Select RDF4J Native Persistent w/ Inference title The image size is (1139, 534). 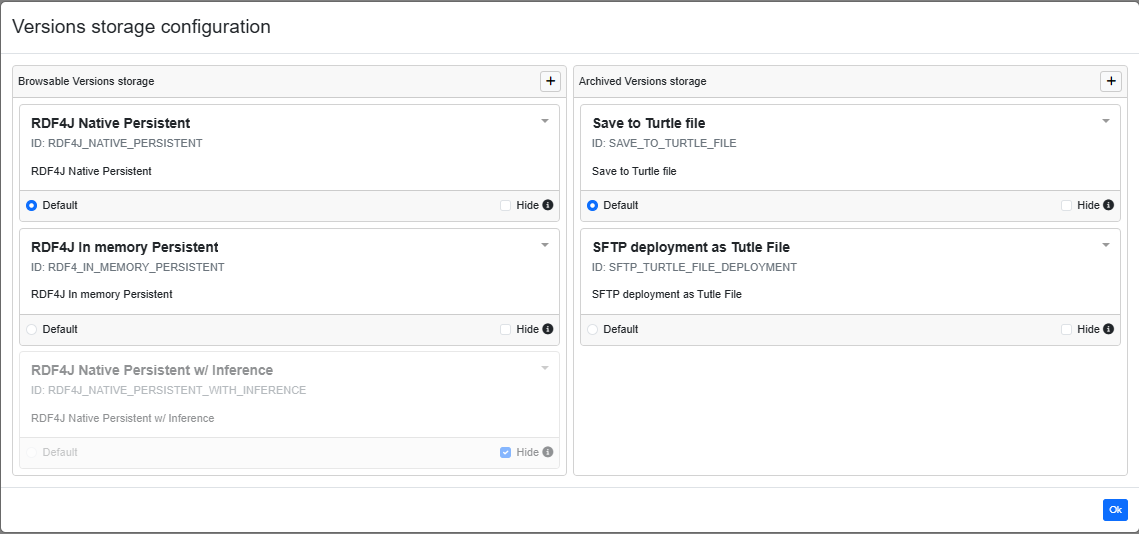(152, 371)
